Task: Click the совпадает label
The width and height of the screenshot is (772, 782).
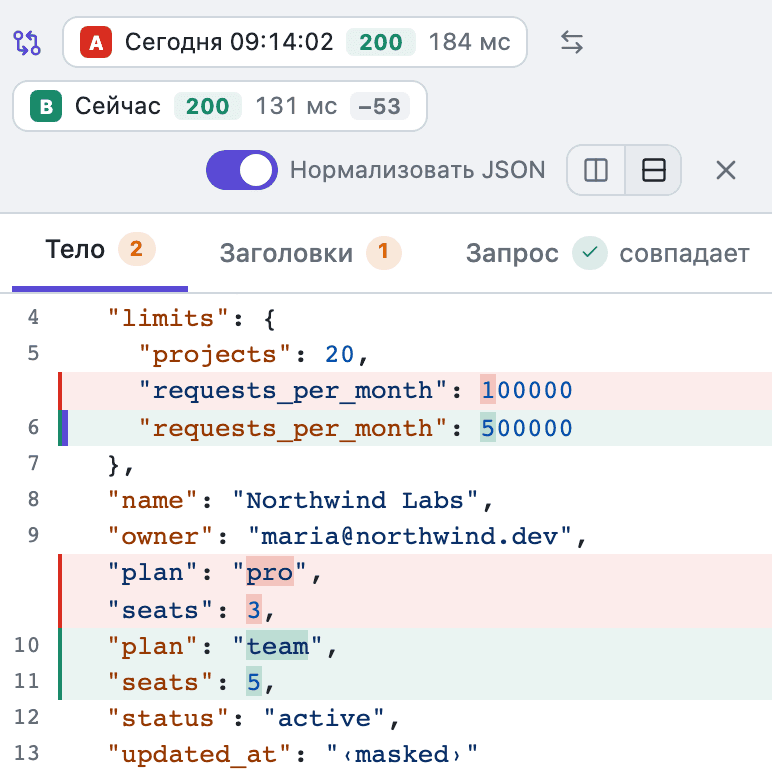Action: point(684,254)
